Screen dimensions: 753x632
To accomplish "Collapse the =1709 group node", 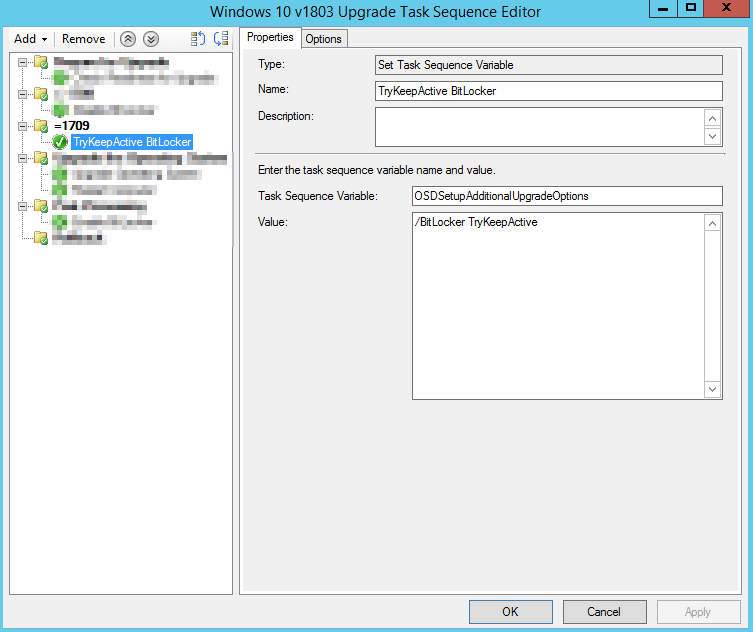I will 23,126.
